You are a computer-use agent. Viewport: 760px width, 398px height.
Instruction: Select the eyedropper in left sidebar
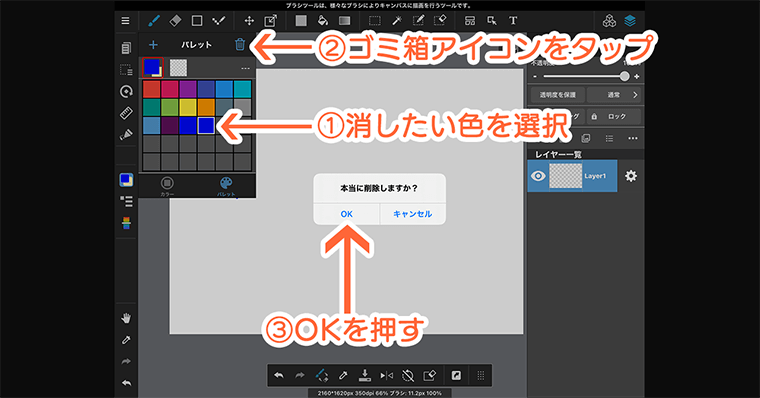[x=126, y=340]
